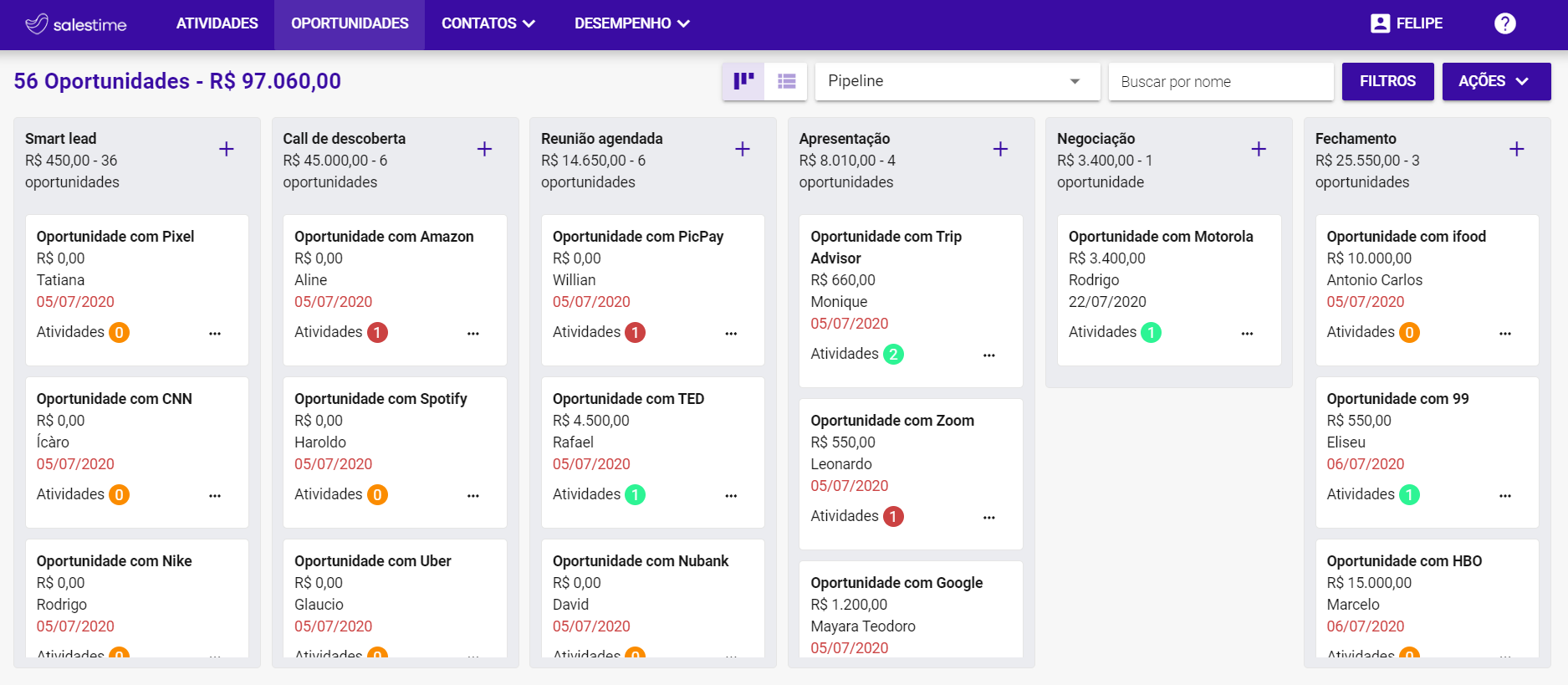The height and width of the screenshot is (685, 1568).
Task: Click activities badge on Amazon card
Action: [x=378, y=333]
